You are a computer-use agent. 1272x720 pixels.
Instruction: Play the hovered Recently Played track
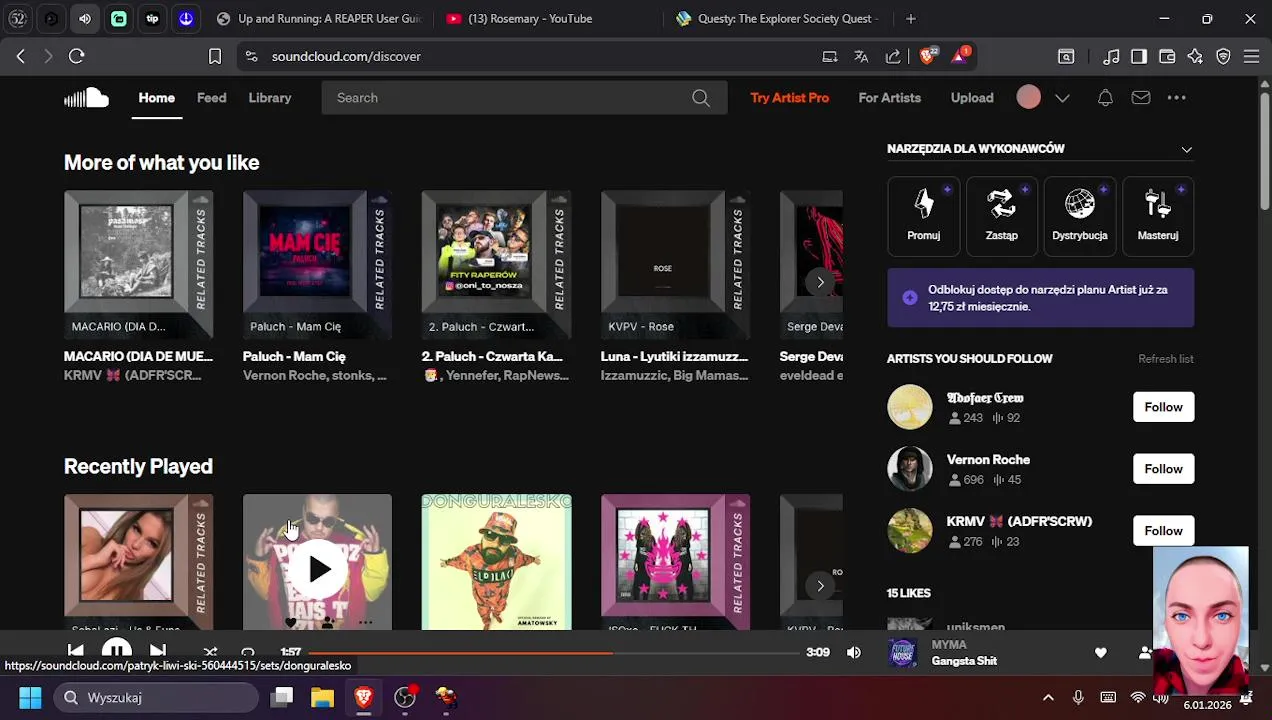coord(319,569)
